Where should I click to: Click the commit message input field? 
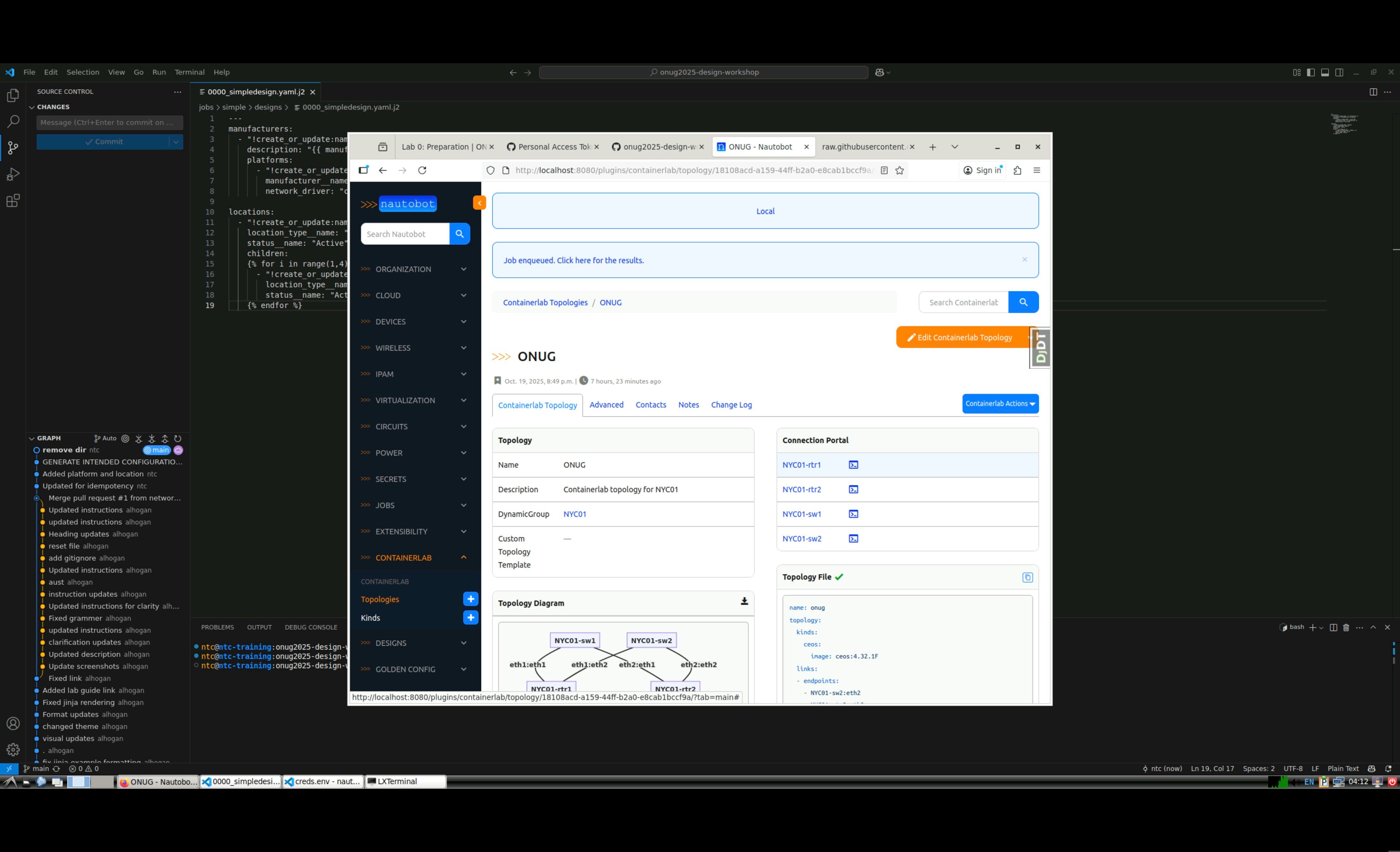click(x=109, y=123)
